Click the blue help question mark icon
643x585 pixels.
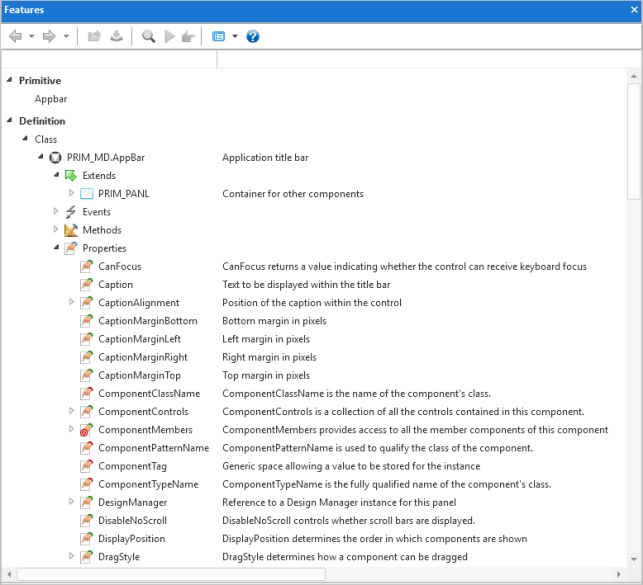pyautogui.click(x=253, y=36)
